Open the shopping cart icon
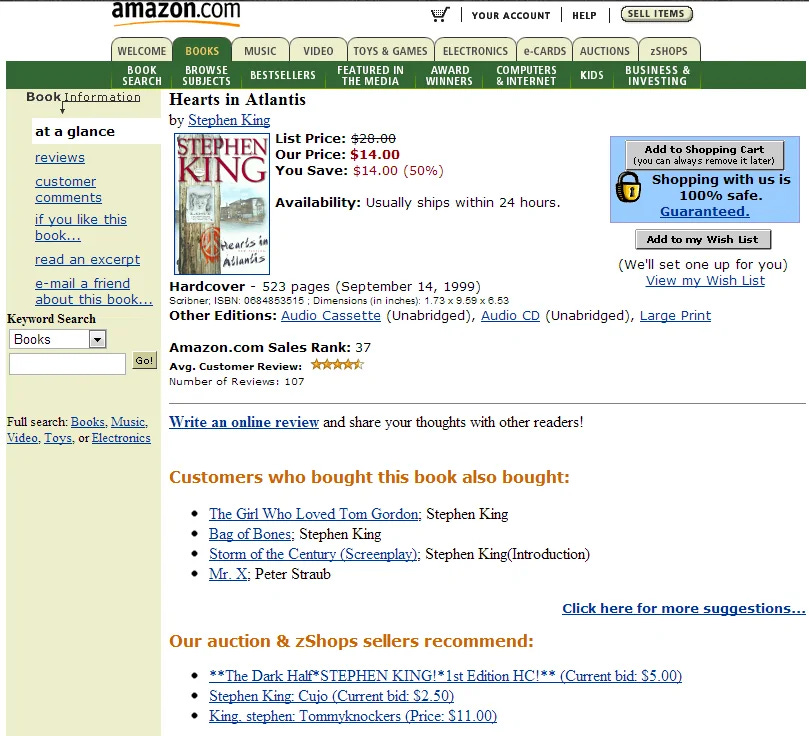The image size is (809, 736). [x=440, y=14]
